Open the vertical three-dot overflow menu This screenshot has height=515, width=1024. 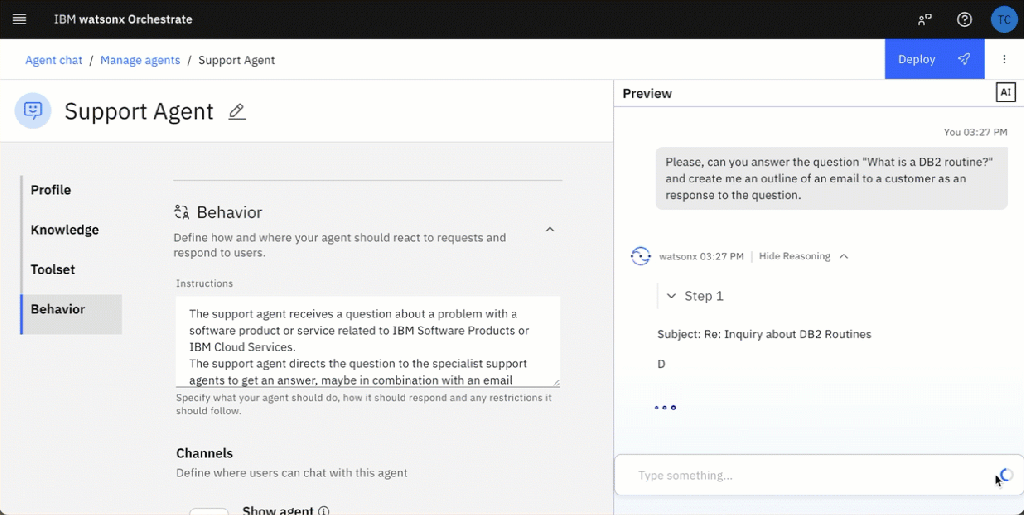[1004, 59]
